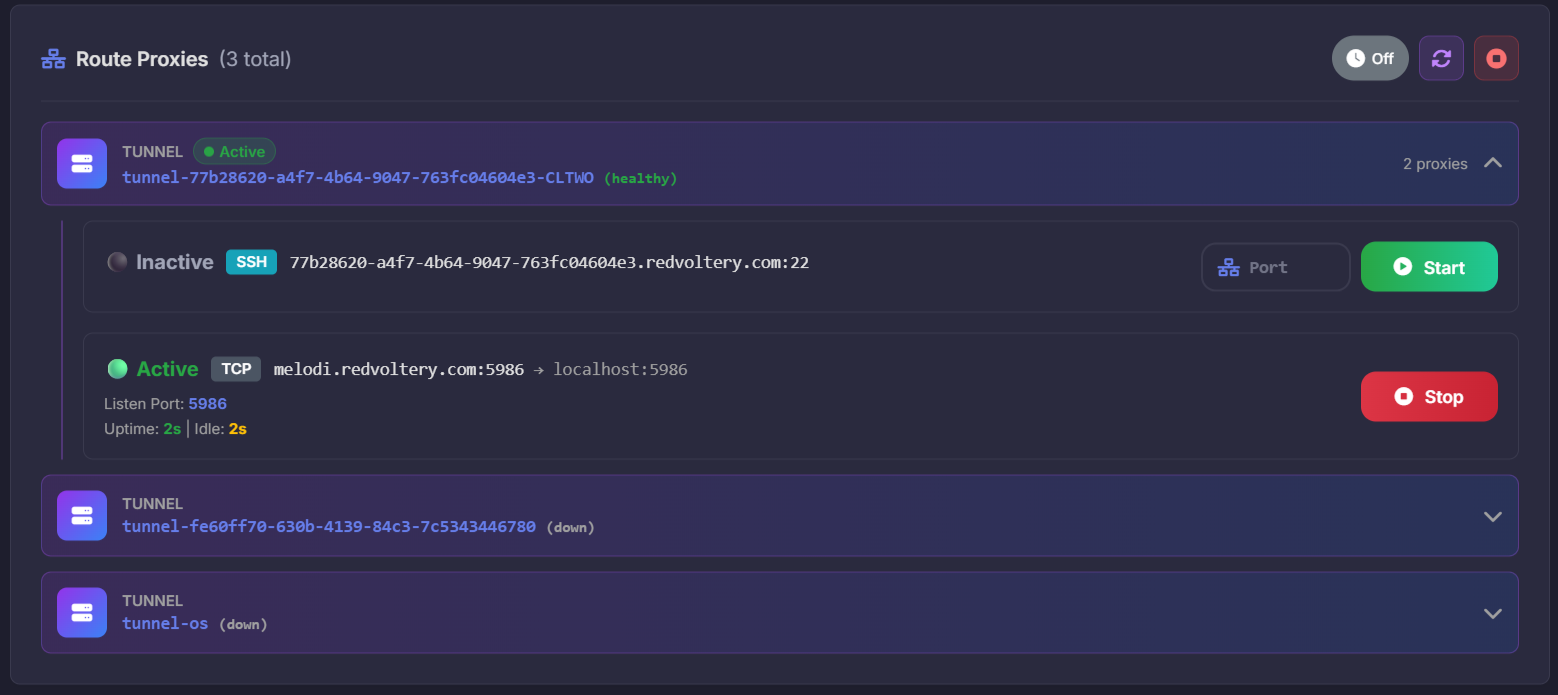Click the green Active status orb
Screen dimensions: 1558x695
[x=117, y=369]
